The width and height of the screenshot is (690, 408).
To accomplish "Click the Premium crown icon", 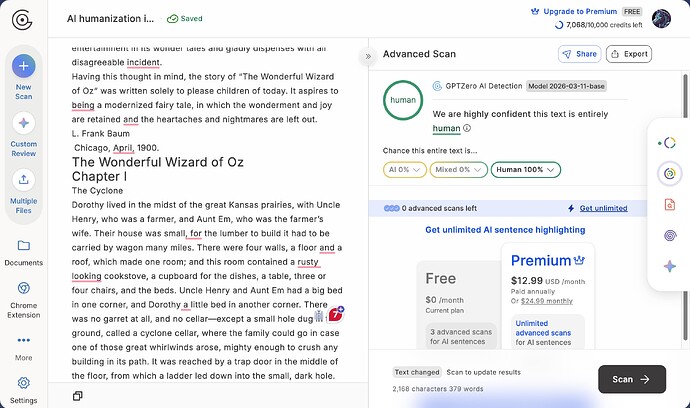I will click(579, 260).
